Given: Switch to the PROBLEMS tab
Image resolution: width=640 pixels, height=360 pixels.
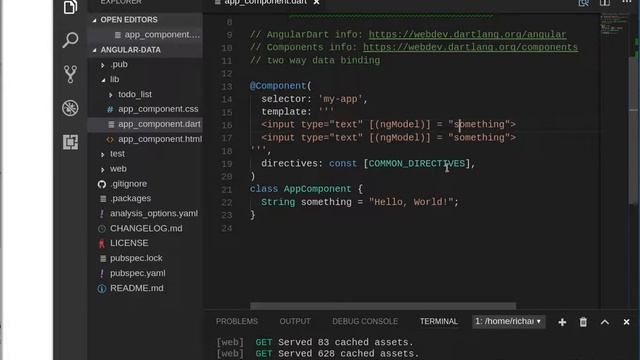Looking at the screenshot, I should point(237,322).
